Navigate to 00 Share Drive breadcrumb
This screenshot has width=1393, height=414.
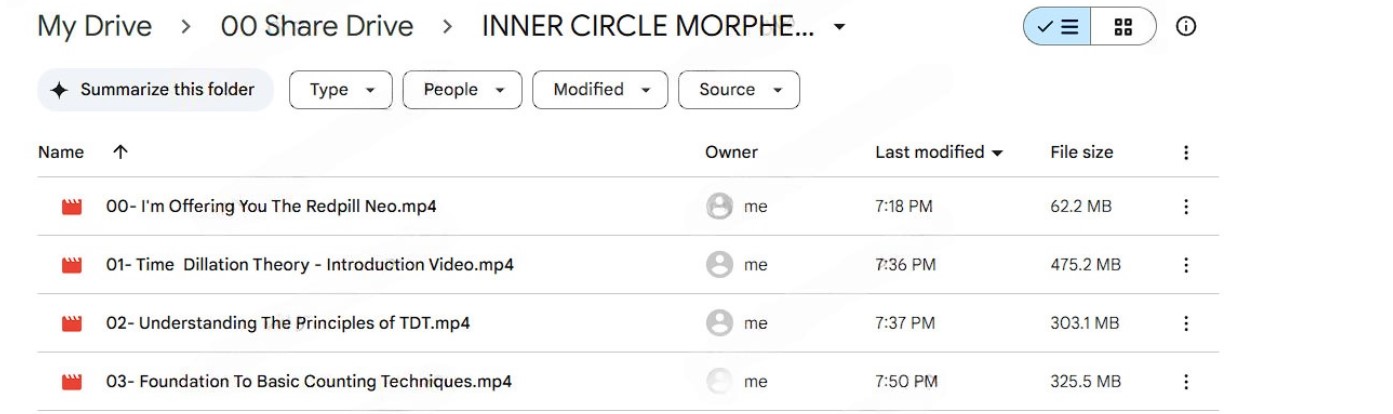(317, 27)
